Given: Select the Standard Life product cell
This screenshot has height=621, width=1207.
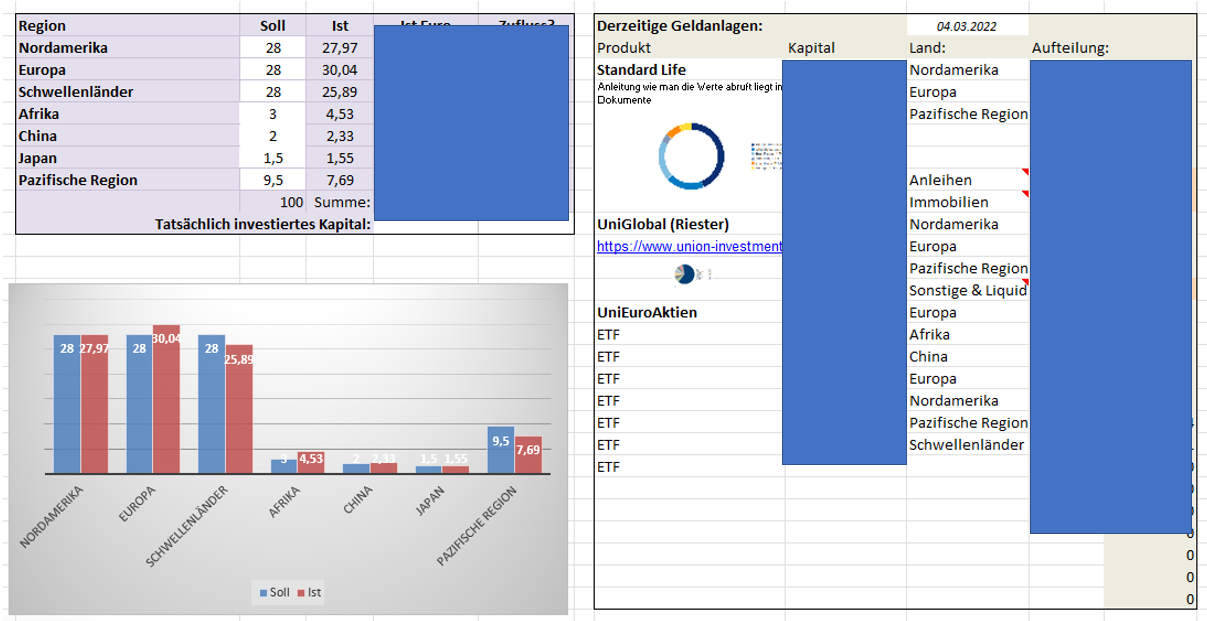Looking at the screenshot, I should pyautogui.click(x=689, y=70).
